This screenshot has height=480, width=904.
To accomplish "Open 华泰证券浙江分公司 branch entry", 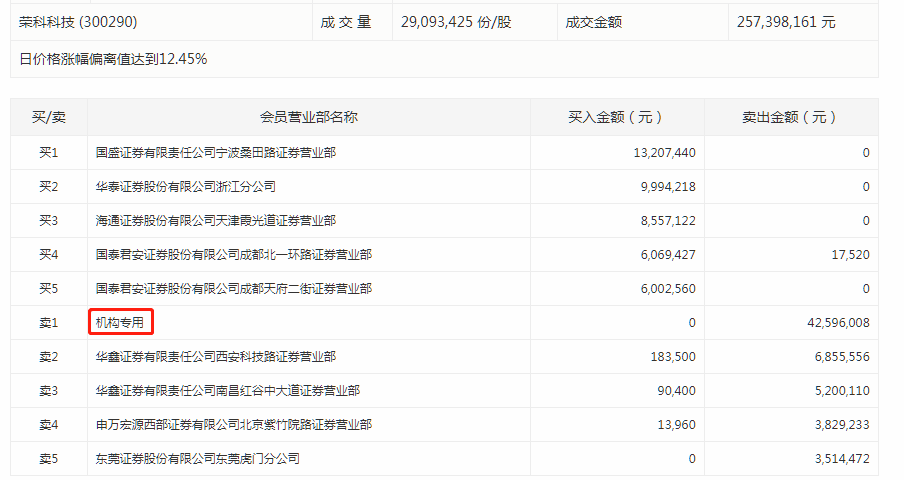I will [185, 187].
